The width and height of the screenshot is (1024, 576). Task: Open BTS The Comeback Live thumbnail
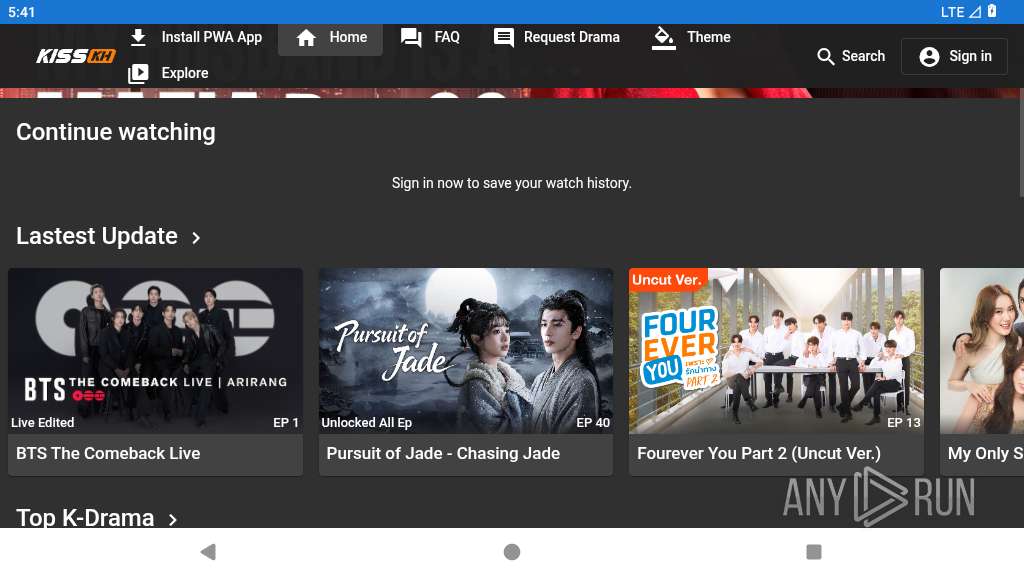click(155, 351)
